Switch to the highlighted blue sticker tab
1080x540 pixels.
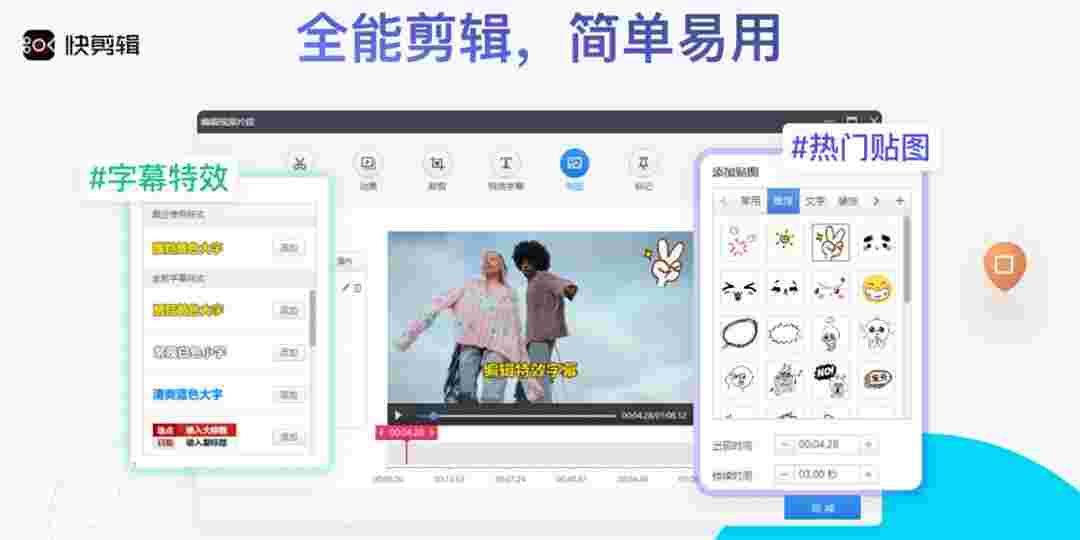tap(783, 201)
